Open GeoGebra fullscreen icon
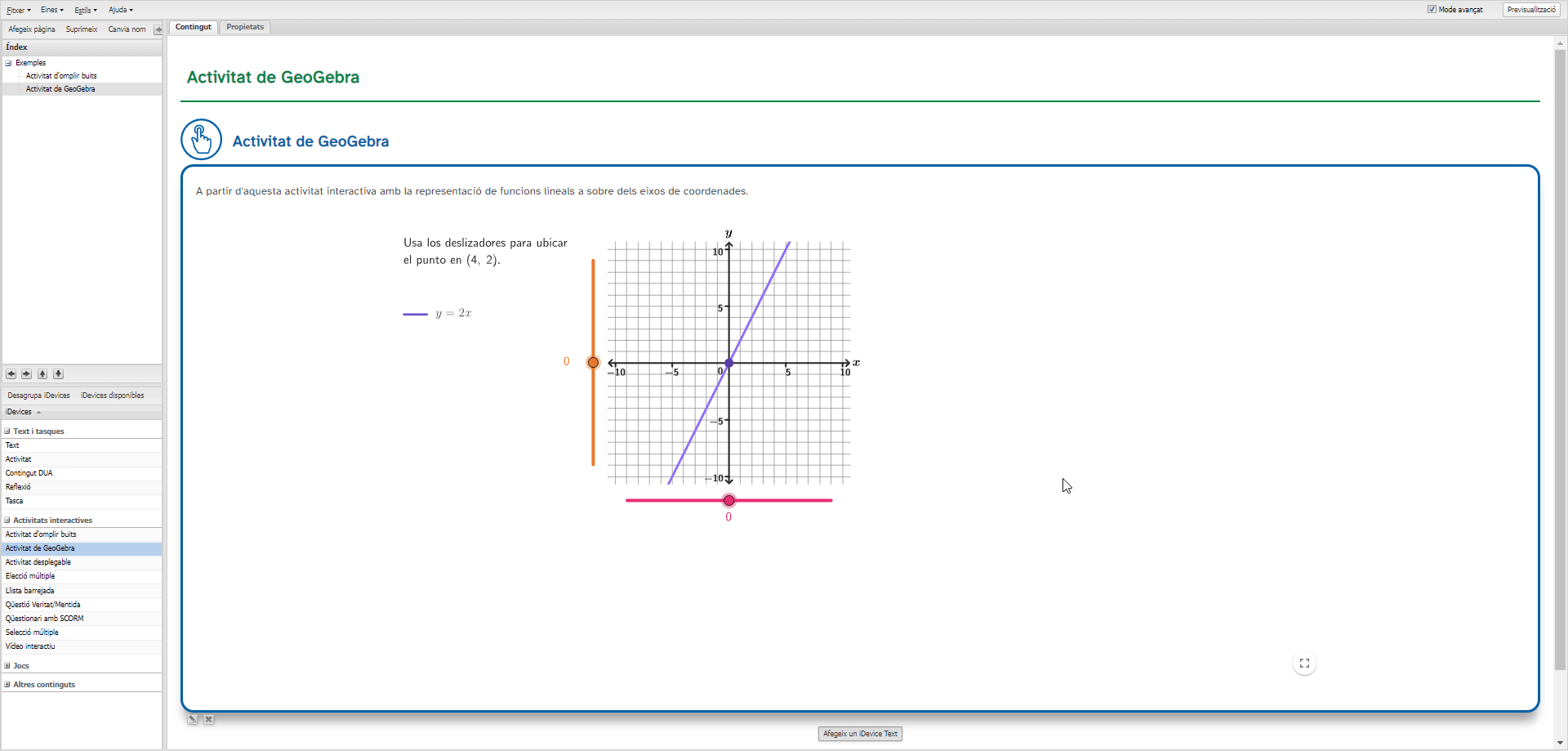Viewport: 1568px width, 751px height. [x=1304, y=664]
